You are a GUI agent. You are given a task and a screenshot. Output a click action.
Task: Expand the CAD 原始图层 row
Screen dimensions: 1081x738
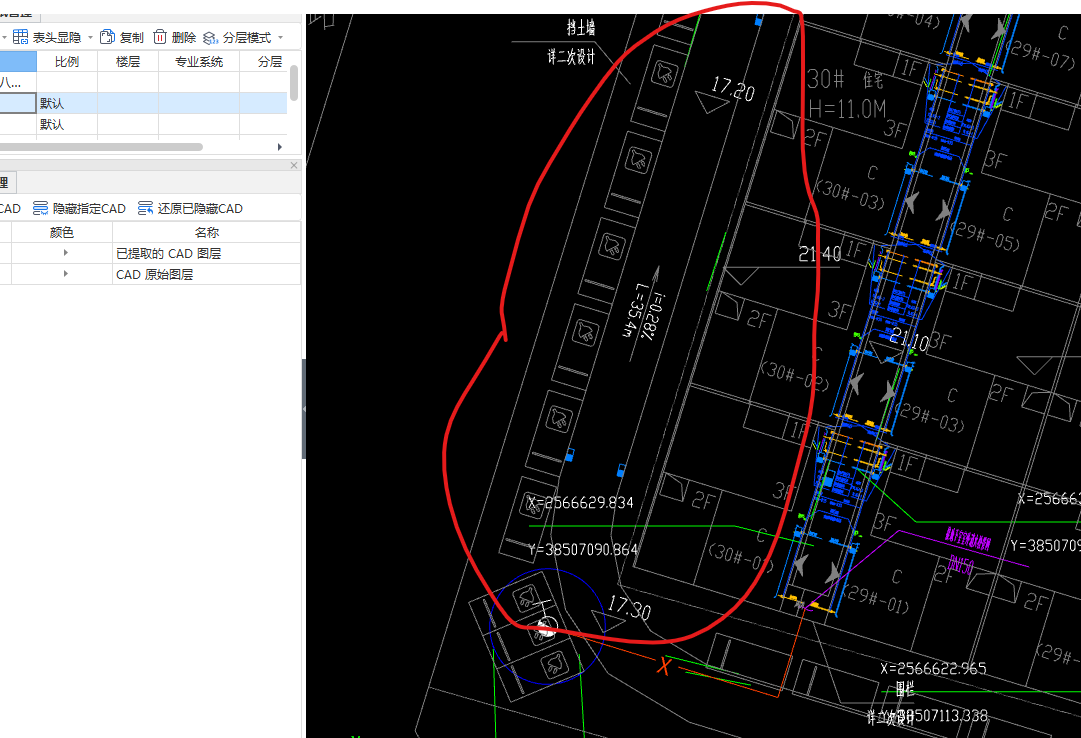click(65, 274)
